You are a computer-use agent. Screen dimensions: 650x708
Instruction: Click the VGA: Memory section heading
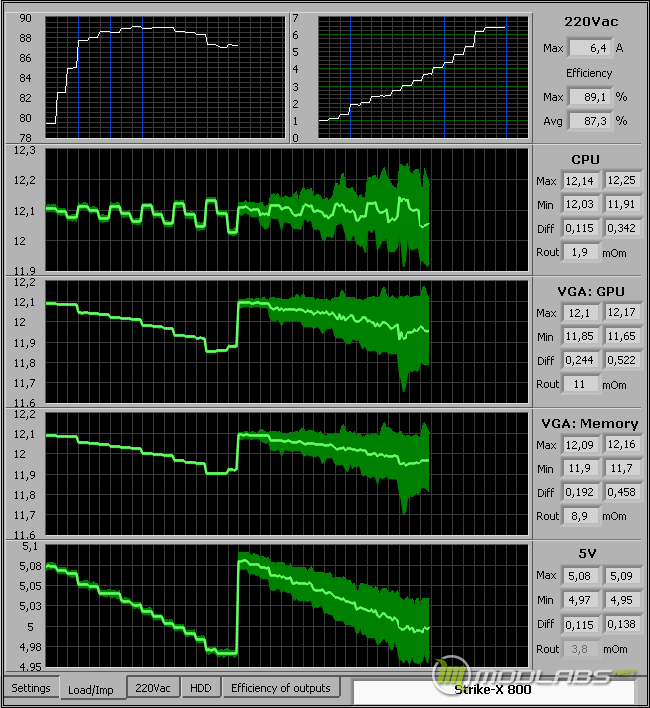[590, 424]
